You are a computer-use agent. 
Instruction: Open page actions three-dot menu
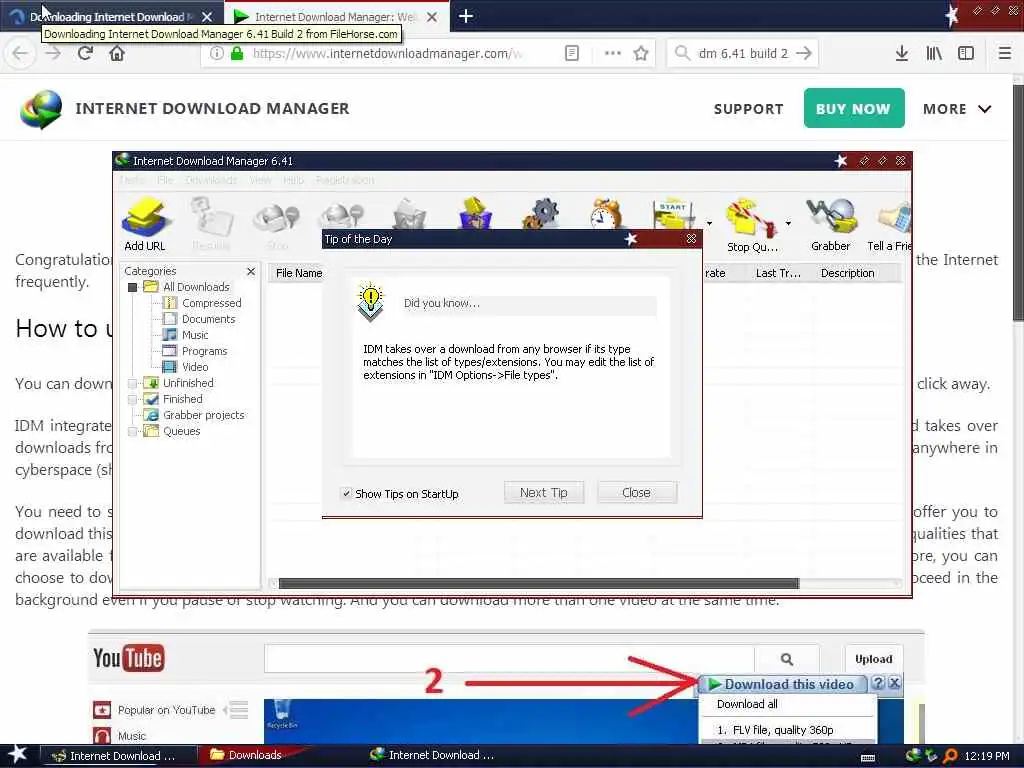613,54
